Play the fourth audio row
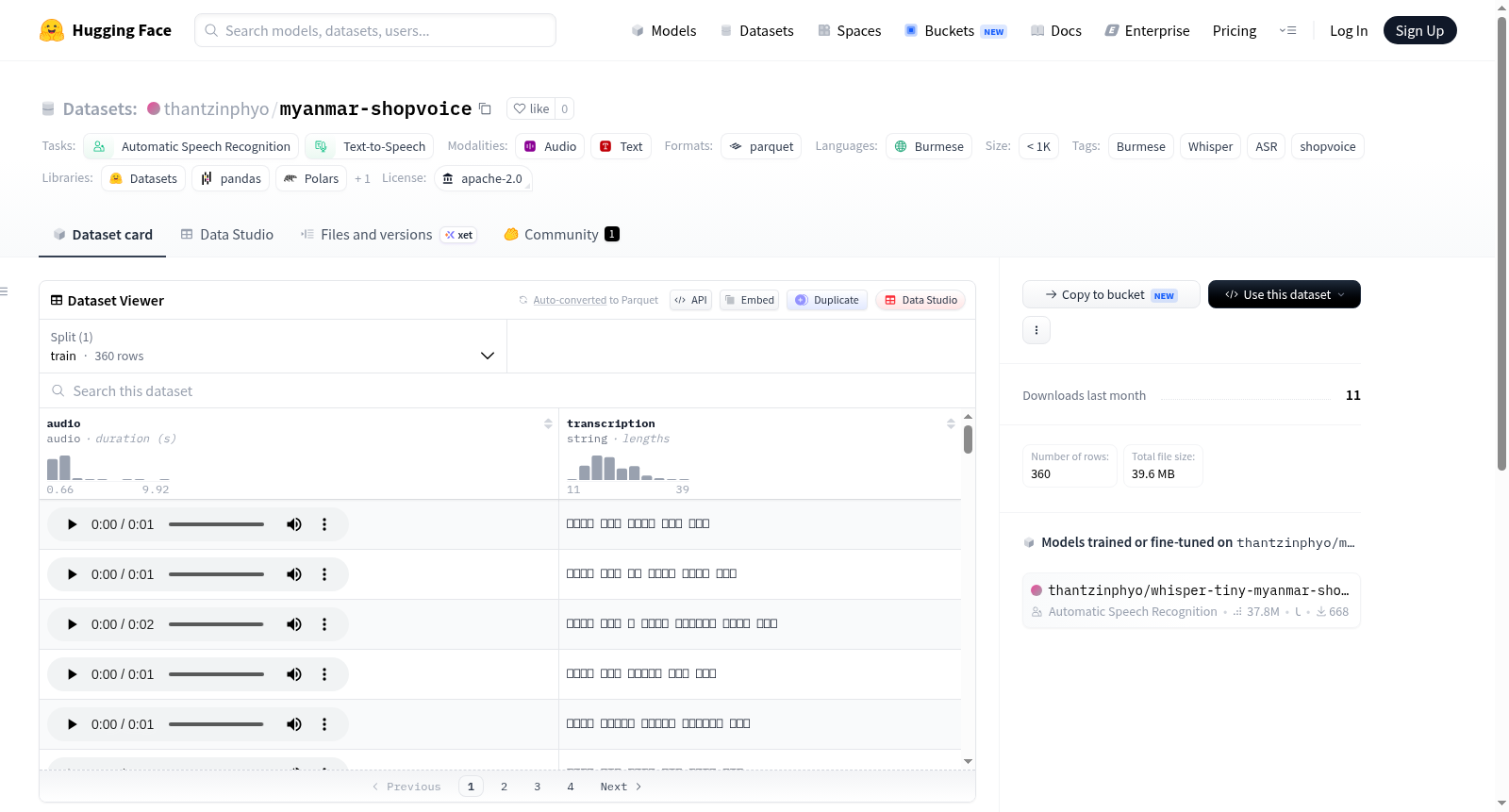 tap(72, 674)
